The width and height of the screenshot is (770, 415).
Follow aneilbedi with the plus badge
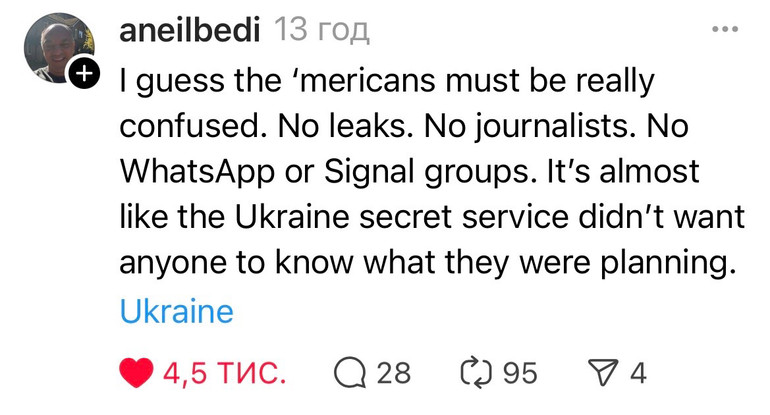coord(85,73)
